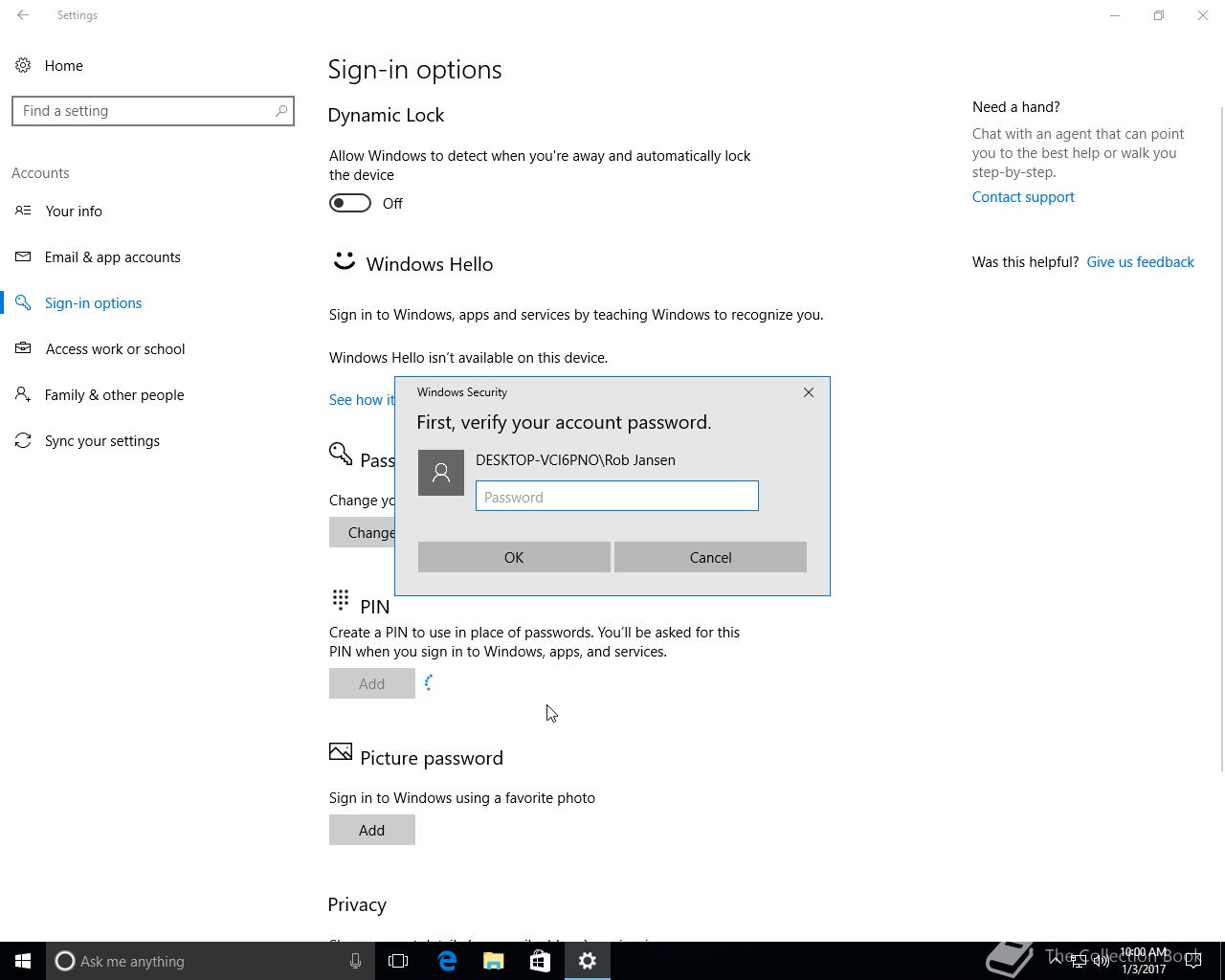Click the Windows Hello smiley icon
Screen dimensions: 1225x980
pos(344,261)
